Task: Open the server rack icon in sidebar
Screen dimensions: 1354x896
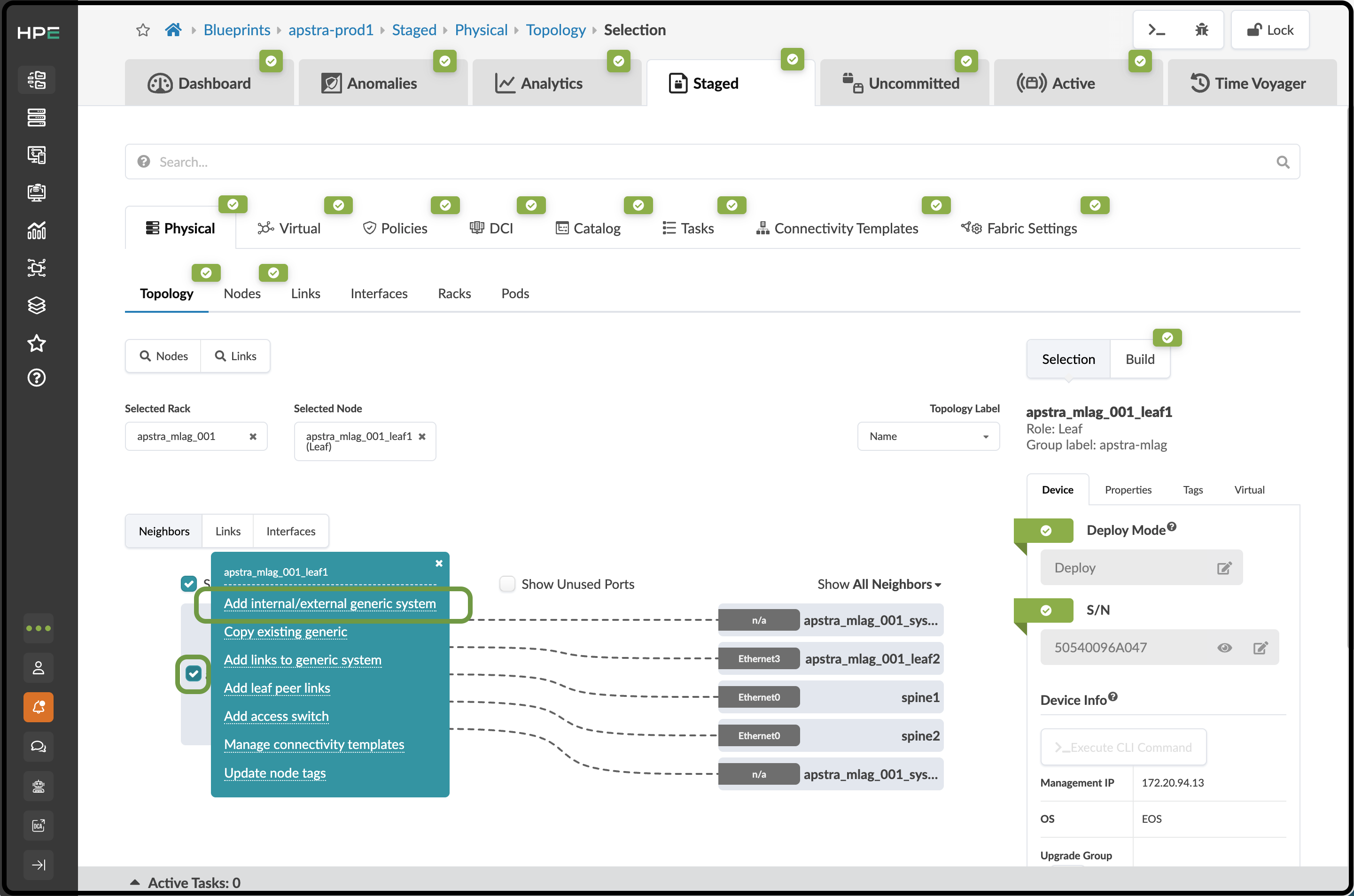Action: pos(37,118)
